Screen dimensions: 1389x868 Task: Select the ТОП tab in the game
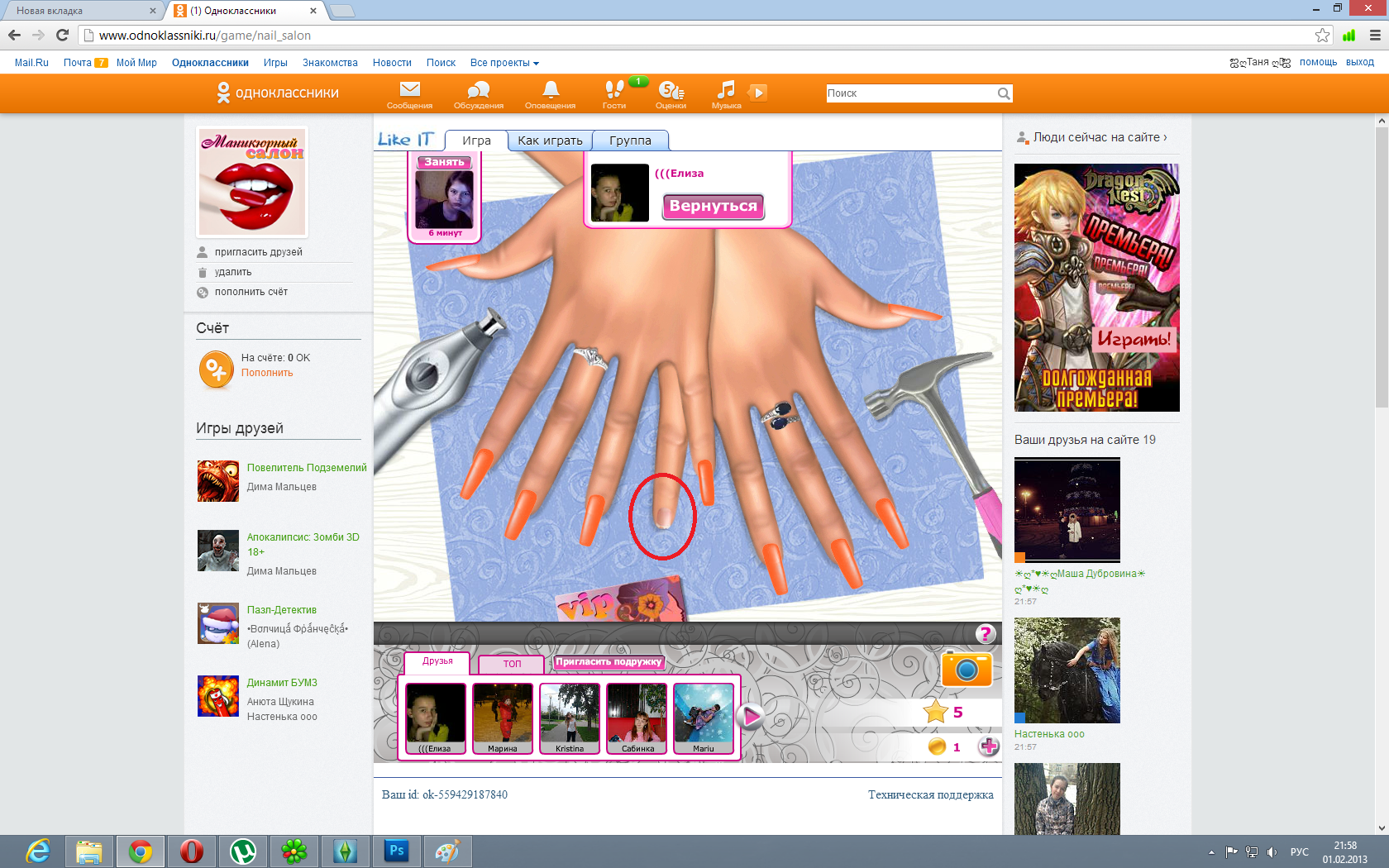512,664
